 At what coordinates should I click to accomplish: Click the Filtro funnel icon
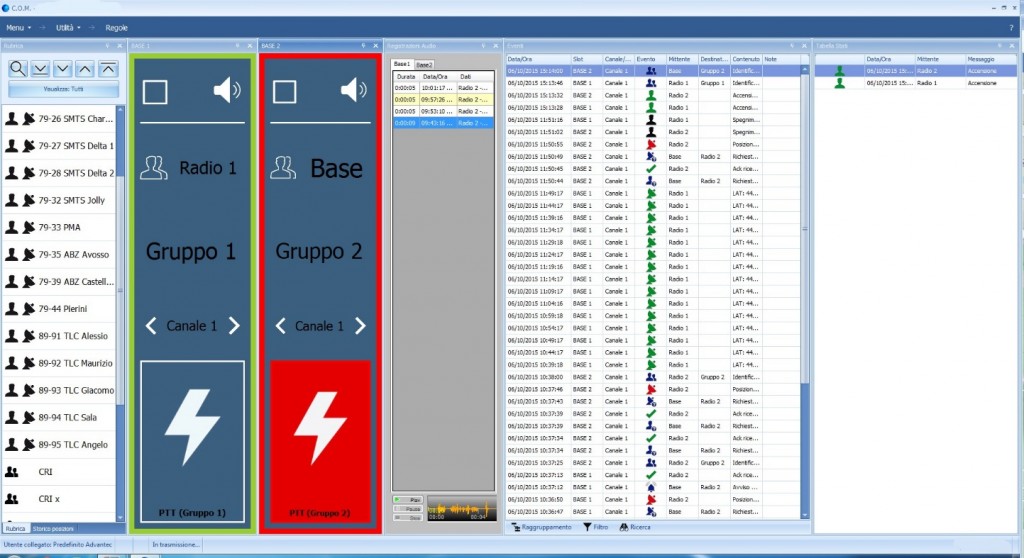587,527
